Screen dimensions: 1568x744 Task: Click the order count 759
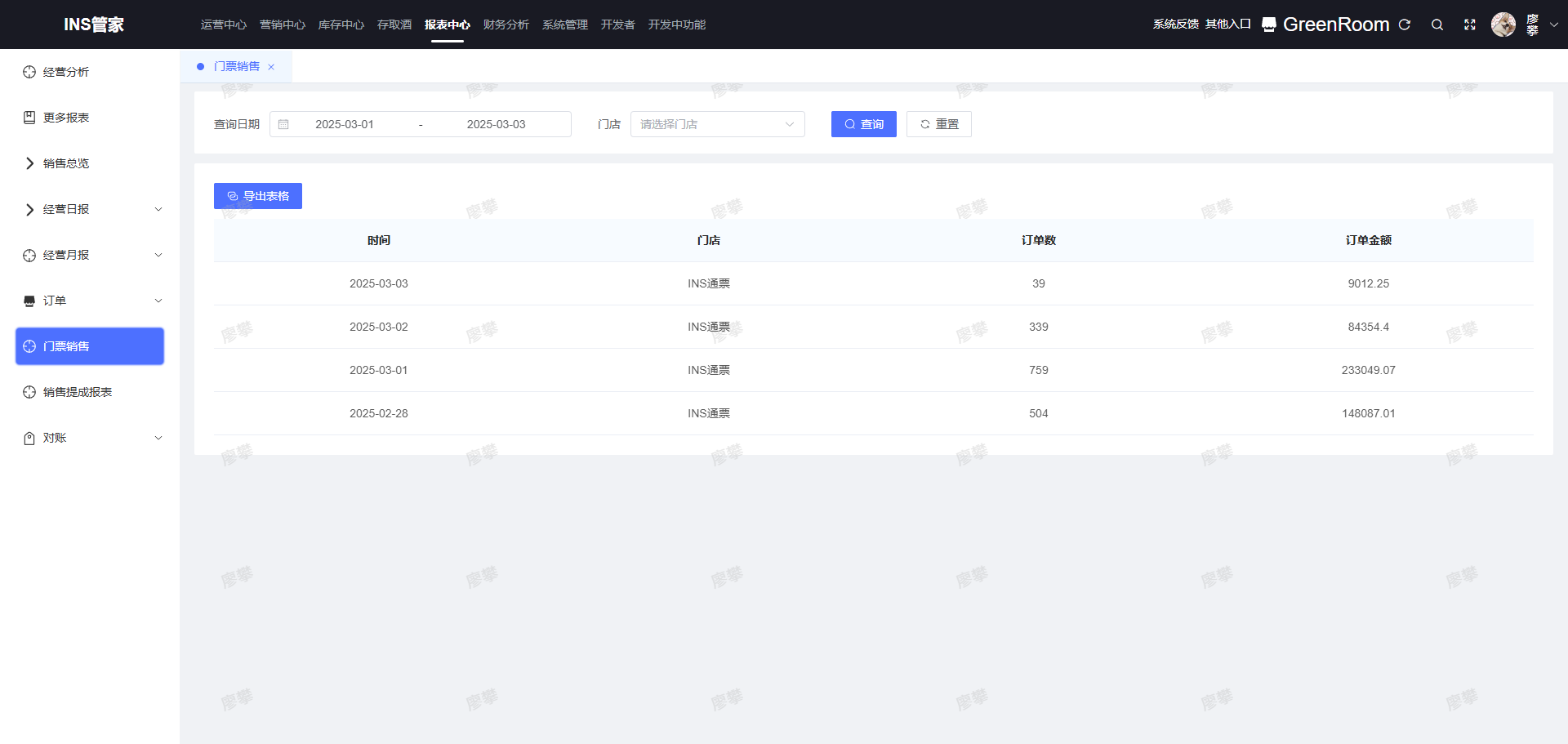point(1039,370)
